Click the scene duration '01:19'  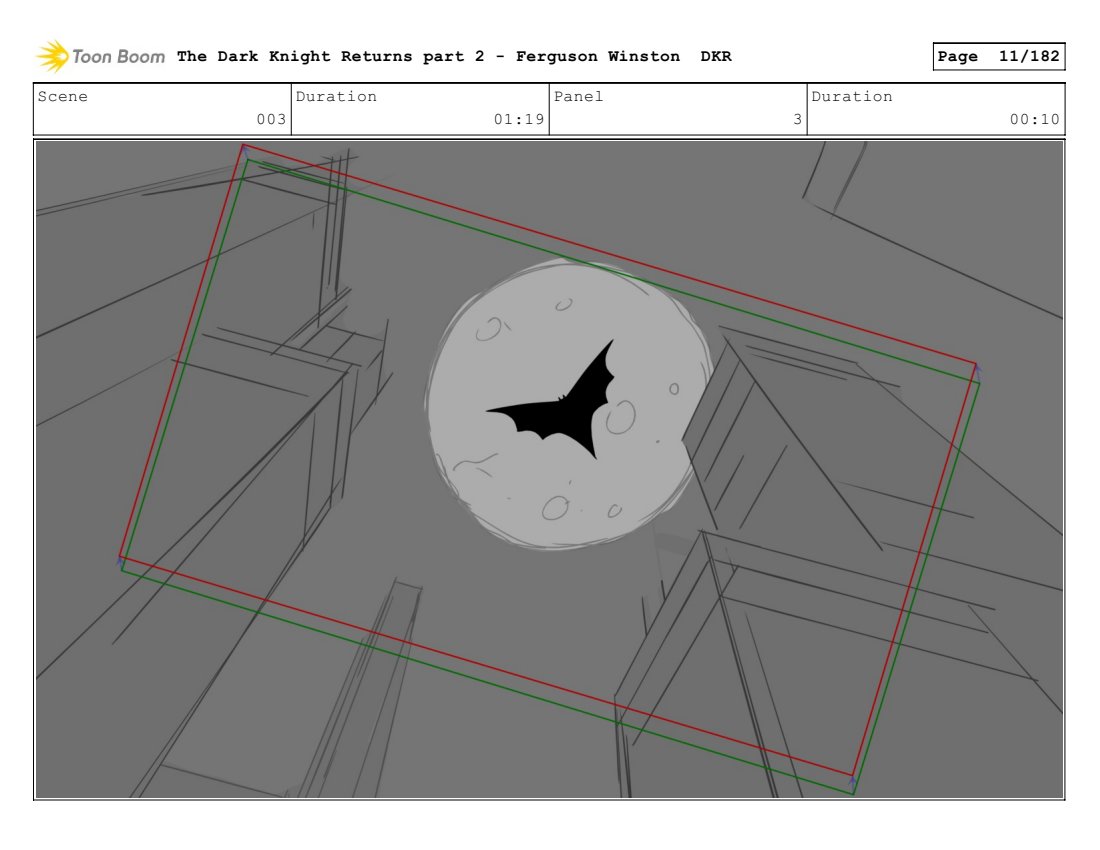519,119
